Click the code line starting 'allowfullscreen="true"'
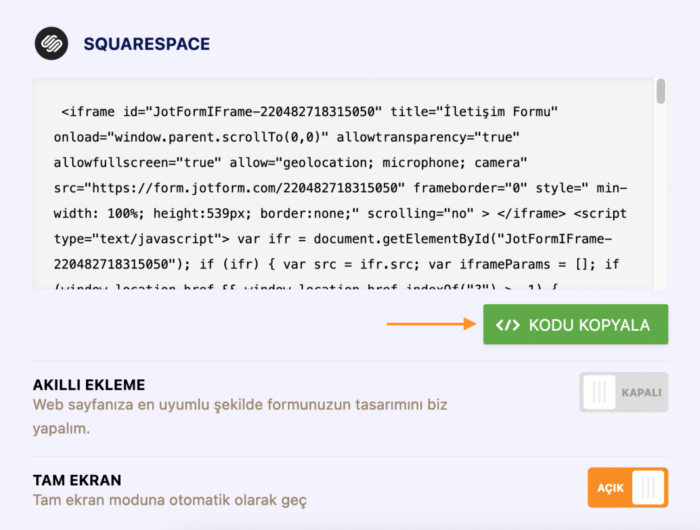Screen dimensions: 700x530 coord(290,163)
